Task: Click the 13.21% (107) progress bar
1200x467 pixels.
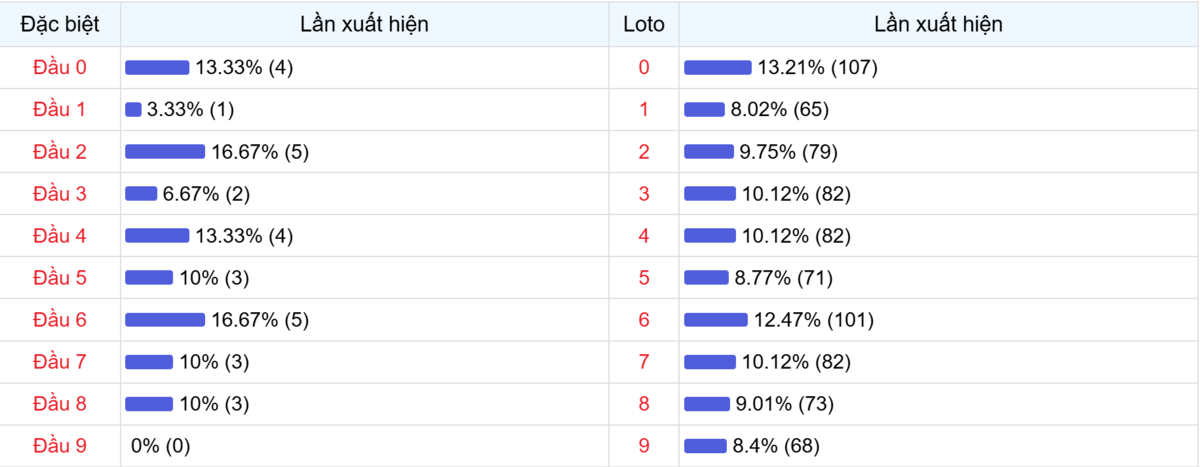Action: [717, 67]
